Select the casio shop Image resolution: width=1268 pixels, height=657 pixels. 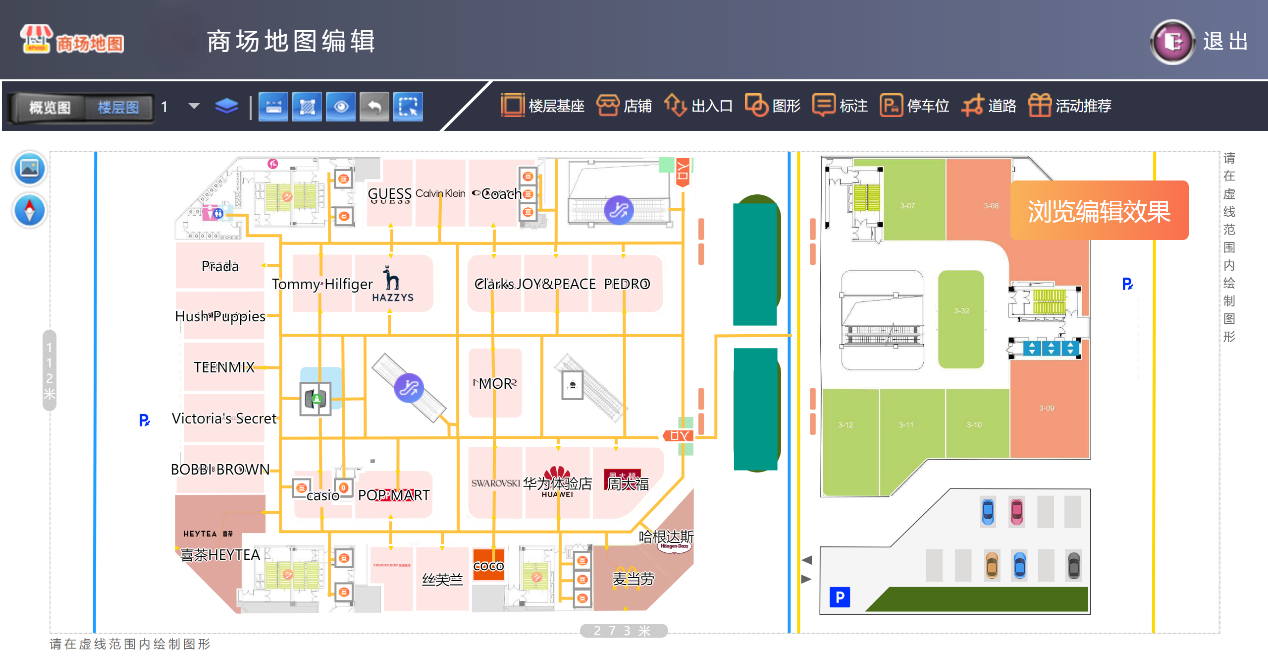[x=323, y=495]
